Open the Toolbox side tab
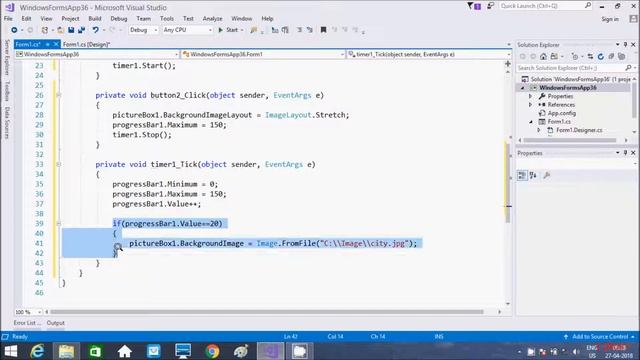The width and height of the screenshot is (640, 360). coord(7,91)
